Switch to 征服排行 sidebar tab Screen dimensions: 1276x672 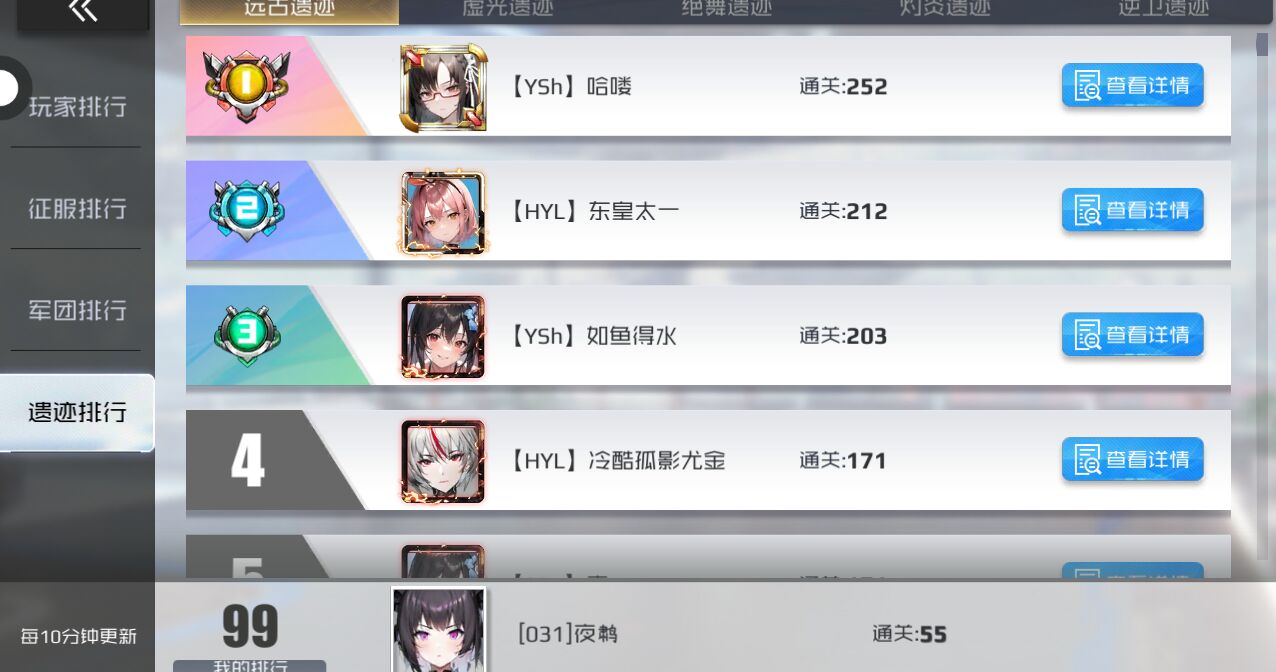(x=77, y=208)
